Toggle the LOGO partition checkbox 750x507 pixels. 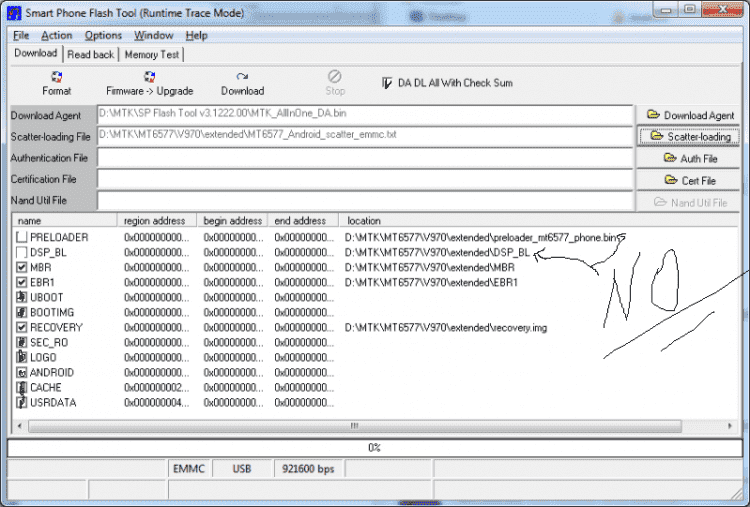click(x=22, y=357)
